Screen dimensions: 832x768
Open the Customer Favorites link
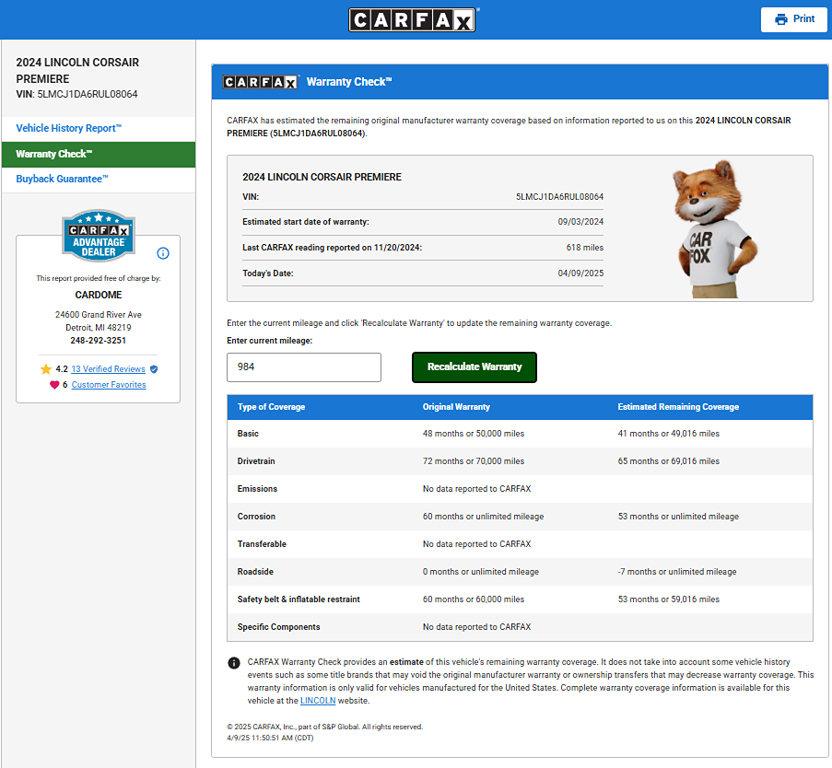(x=108, y=385)
